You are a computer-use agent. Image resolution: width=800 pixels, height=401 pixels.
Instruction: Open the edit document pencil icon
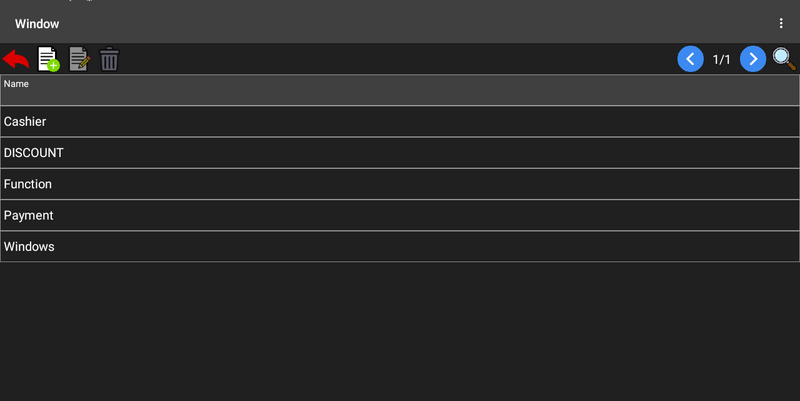[79, 59]
